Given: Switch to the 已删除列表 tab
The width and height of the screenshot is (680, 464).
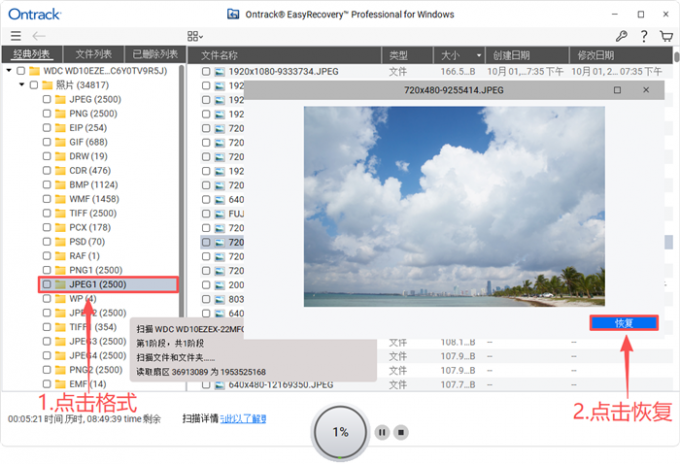Looking at the screenshot, I should tap(153, 54).
